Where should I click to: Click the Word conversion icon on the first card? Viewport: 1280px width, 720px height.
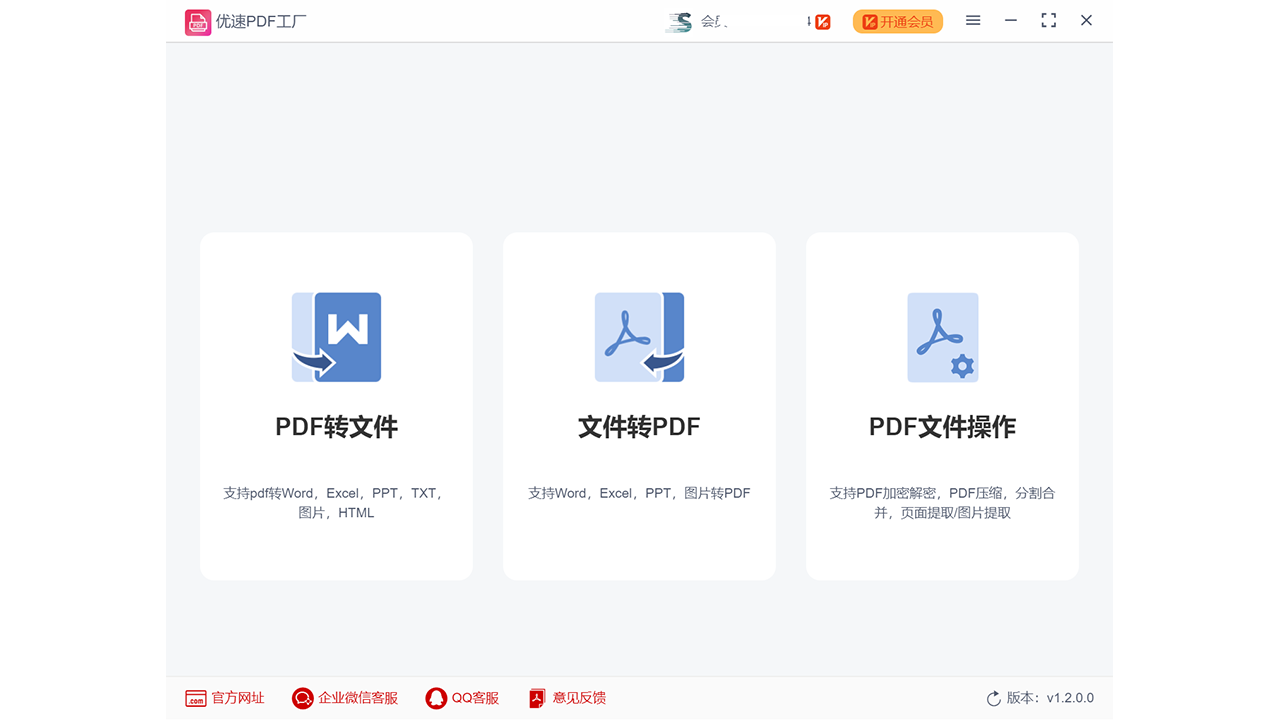point(336,337)
